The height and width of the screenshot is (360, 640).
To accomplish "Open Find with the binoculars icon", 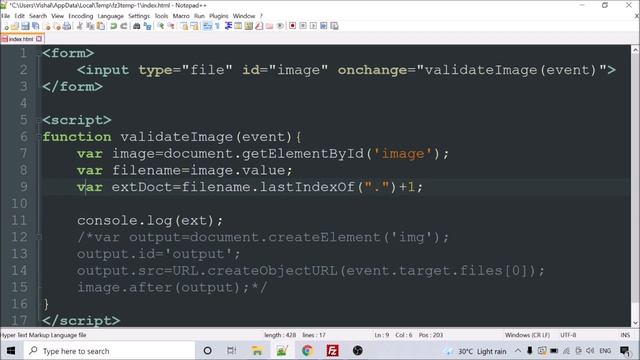I will pyautogui.click(x=137, y=26).
